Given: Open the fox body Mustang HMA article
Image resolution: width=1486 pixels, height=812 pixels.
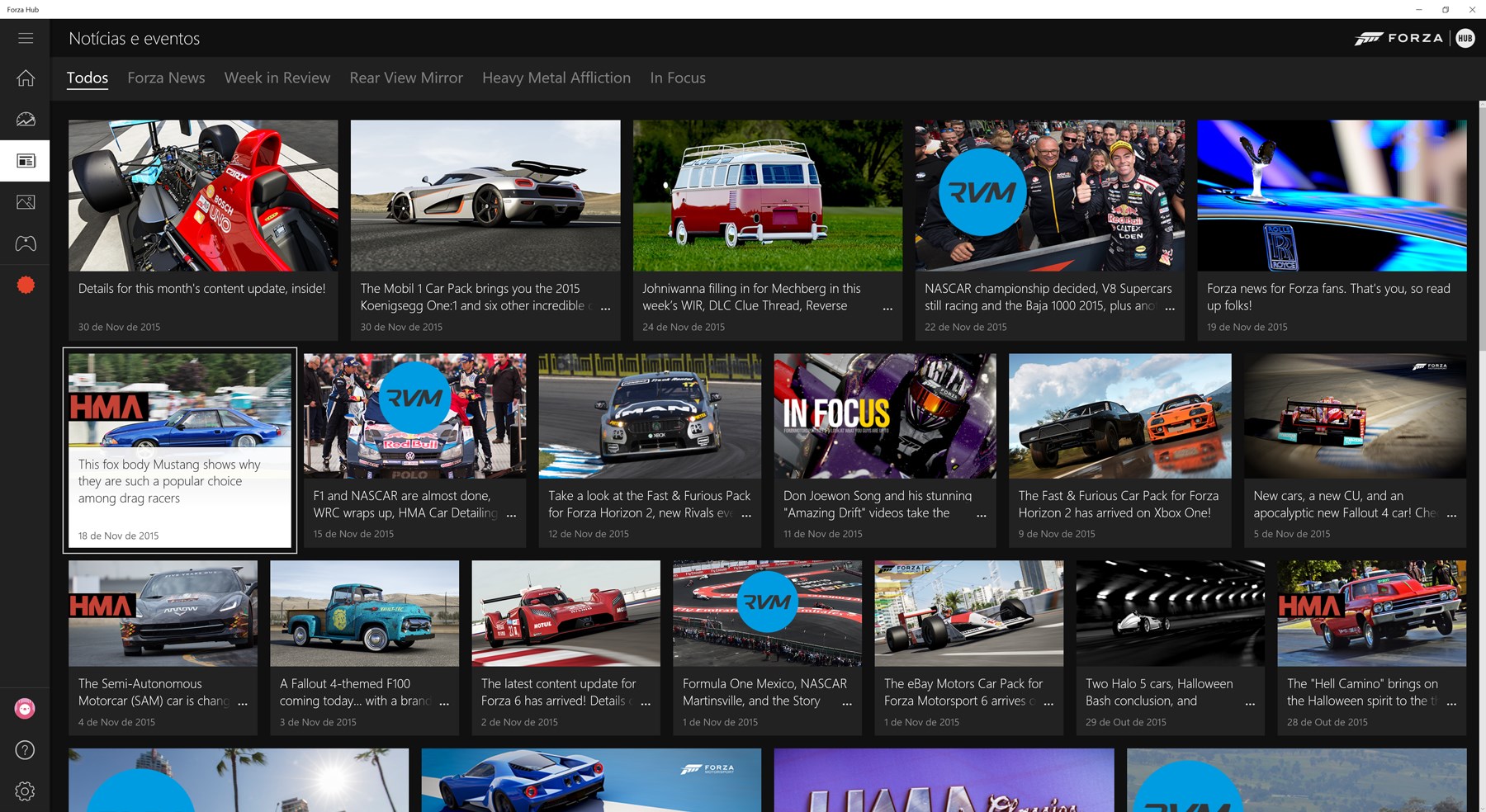Looking at the screenshot, I should (x=180, y=451).
